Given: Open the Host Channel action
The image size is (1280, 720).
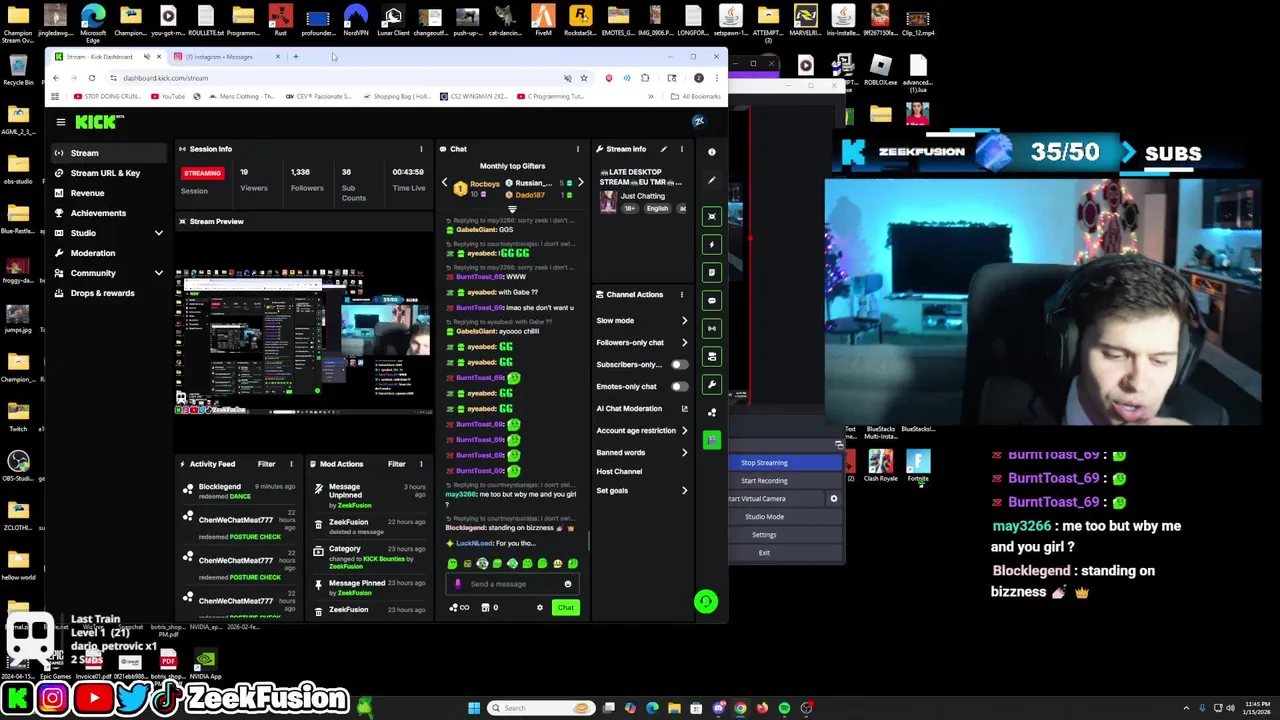Looking at the screenshot, I should click(619, 472).
